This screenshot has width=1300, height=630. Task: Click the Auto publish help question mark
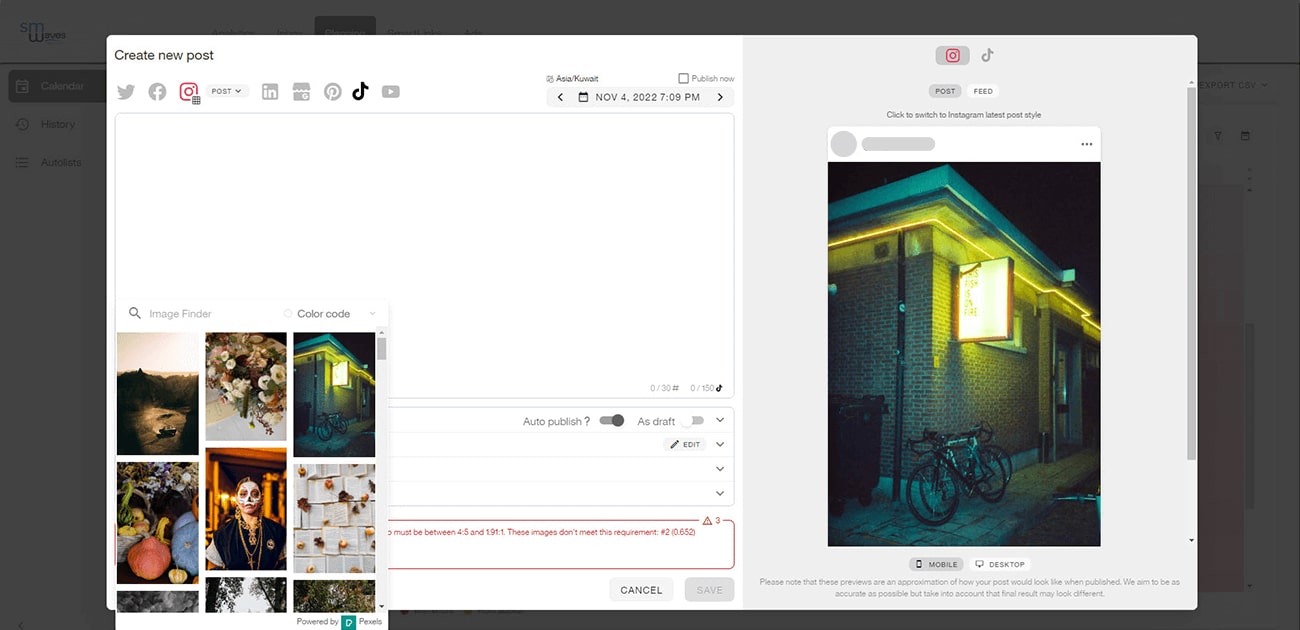tap(586, 421)
